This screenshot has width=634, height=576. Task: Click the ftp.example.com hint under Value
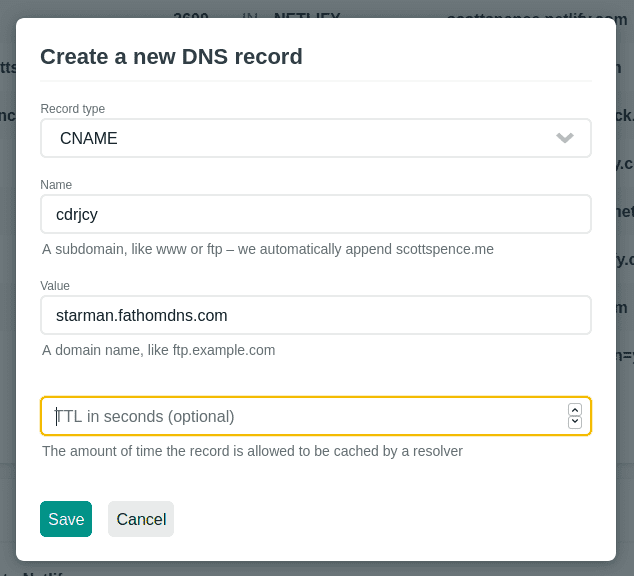pos(158,350)
